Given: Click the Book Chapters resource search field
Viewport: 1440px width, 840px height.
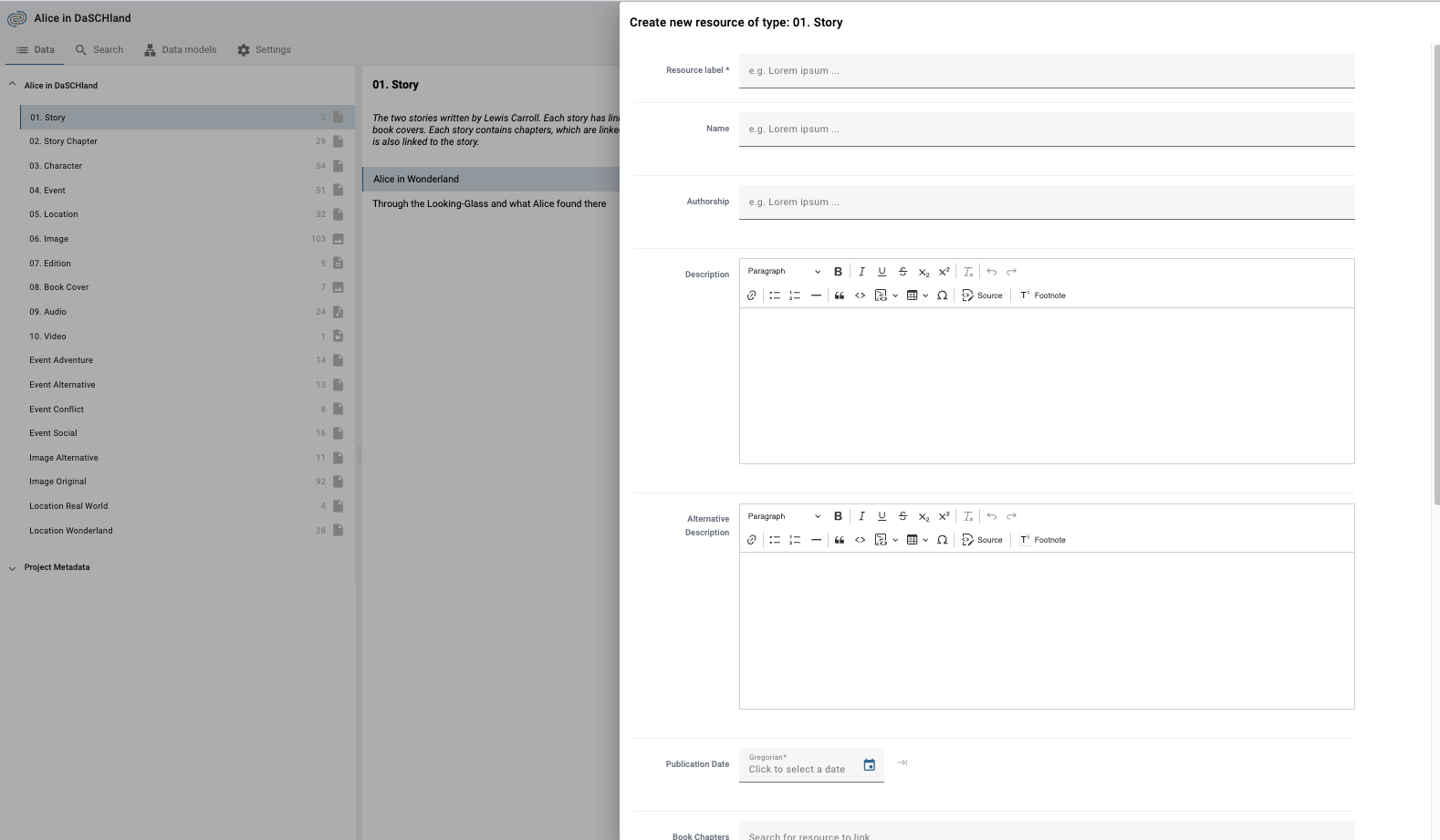Looking at the screenshot, I should [x=1047, y=832].
